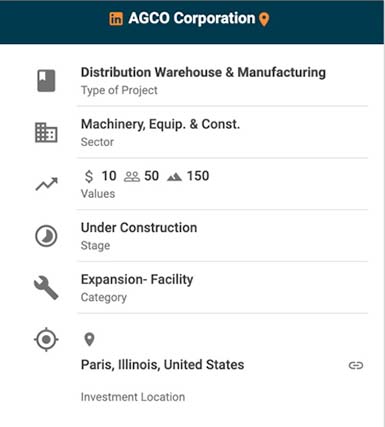This screenshot has width=385, height=427.
Task: Click the 150 area value
Action: coord(198,176)
